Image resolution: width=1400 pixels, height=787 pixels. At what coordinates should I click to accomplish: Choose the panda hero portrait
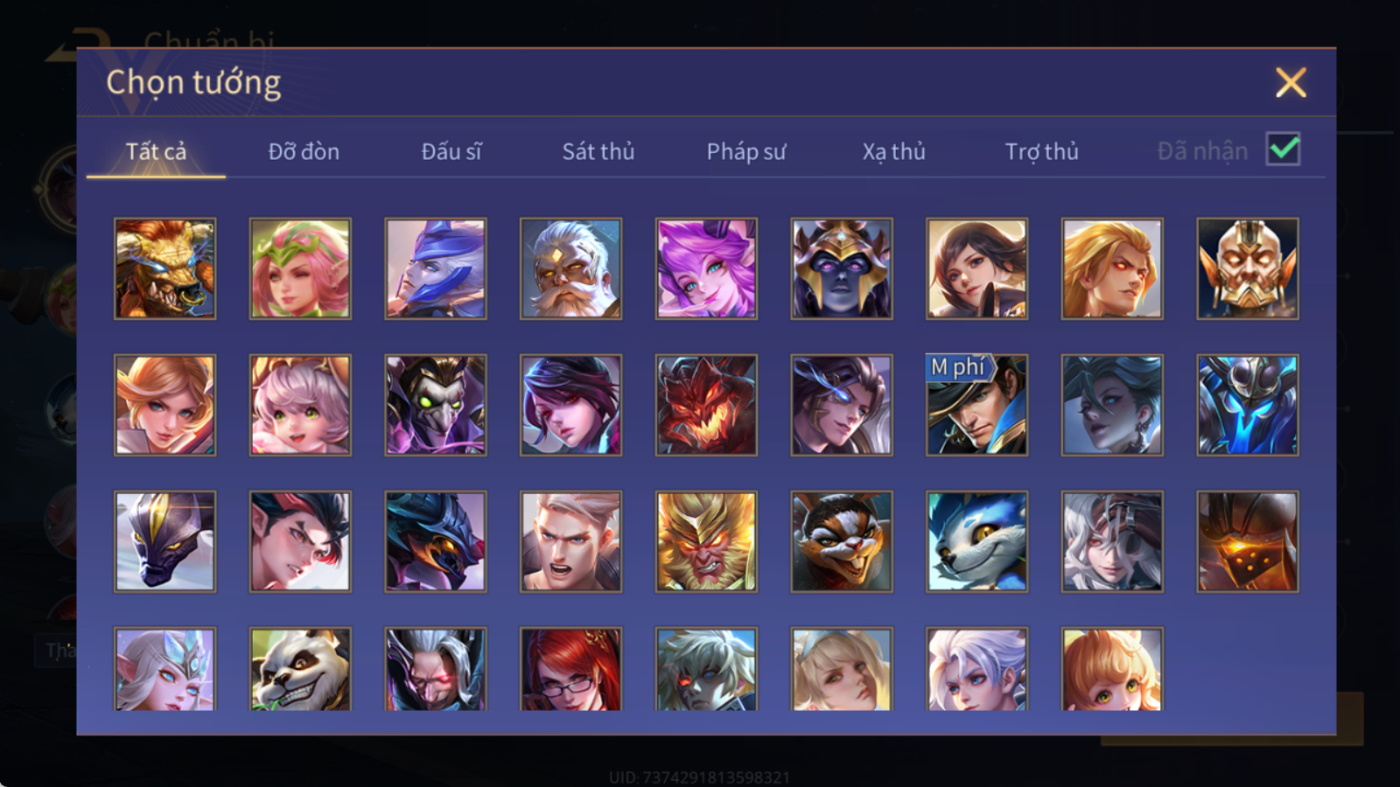point(300,669)
